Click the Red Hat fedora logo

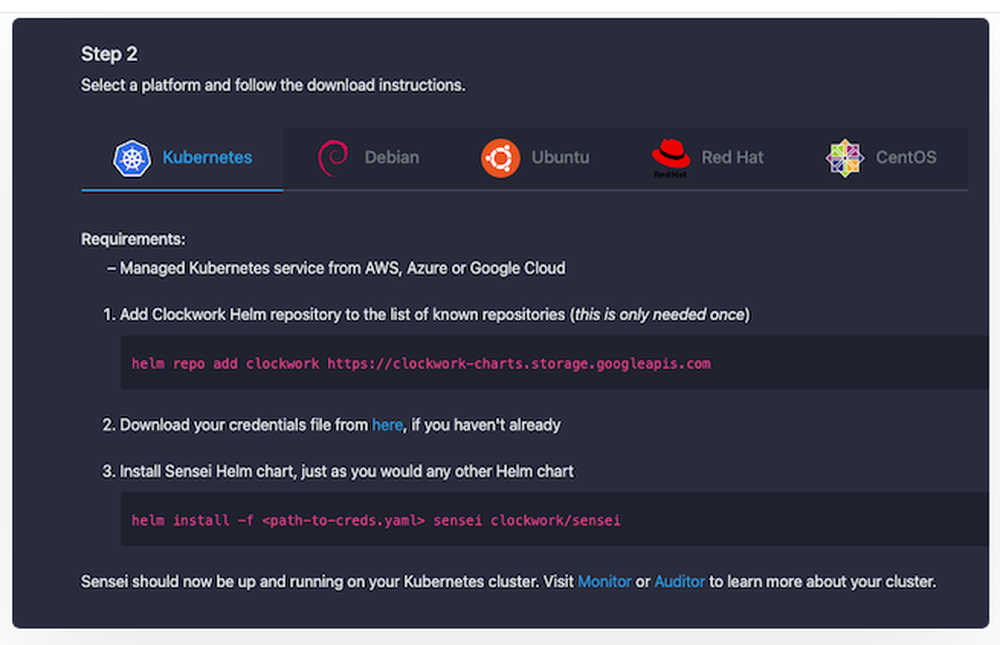pyautogui.click(x=670, y=158)
